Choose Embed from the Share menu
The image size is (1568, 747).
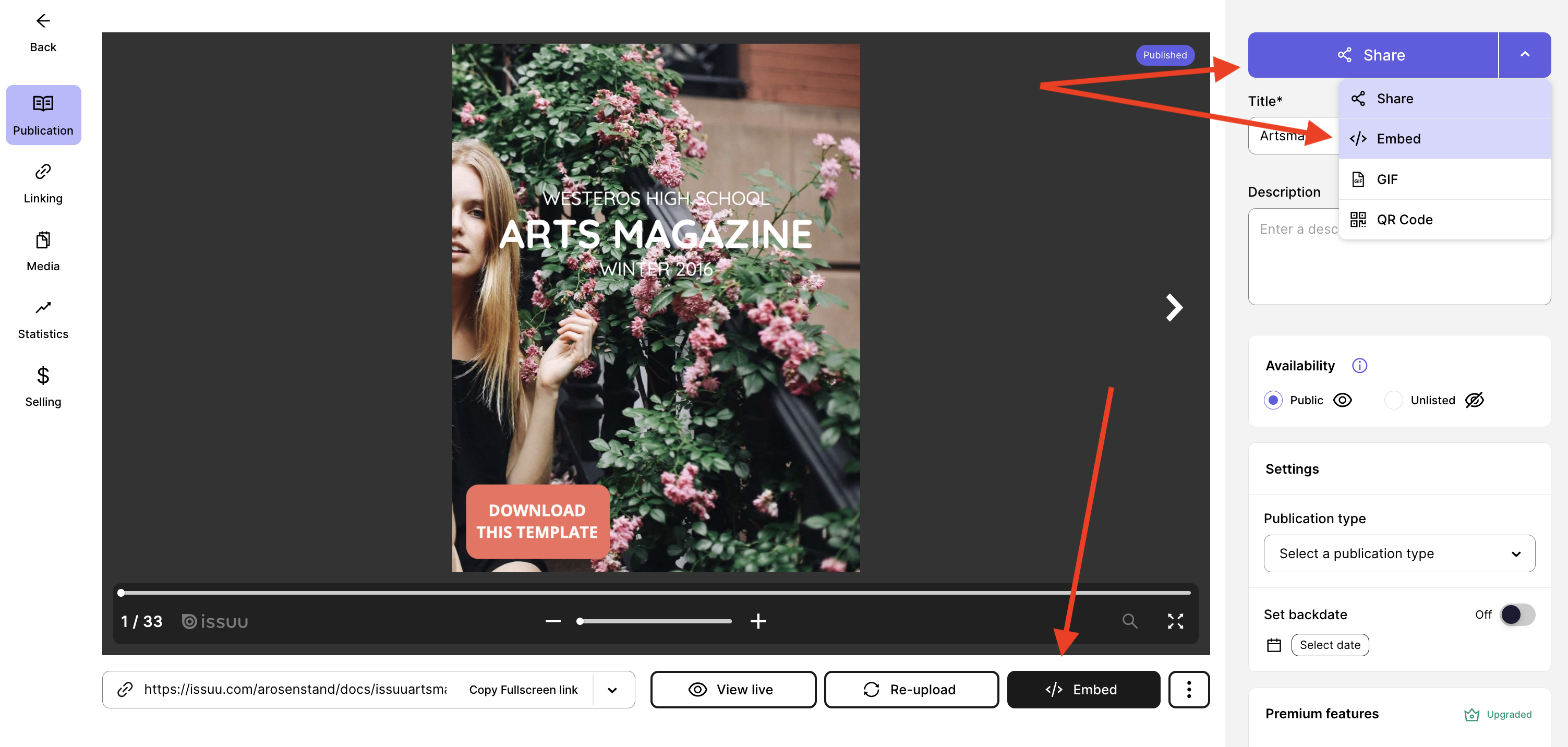click(1398, 138)
